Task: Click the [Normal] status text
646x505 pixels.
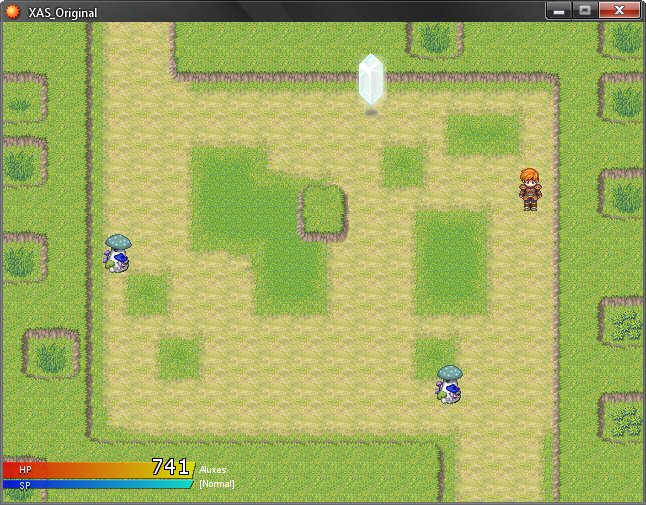Action: [217, 484]
